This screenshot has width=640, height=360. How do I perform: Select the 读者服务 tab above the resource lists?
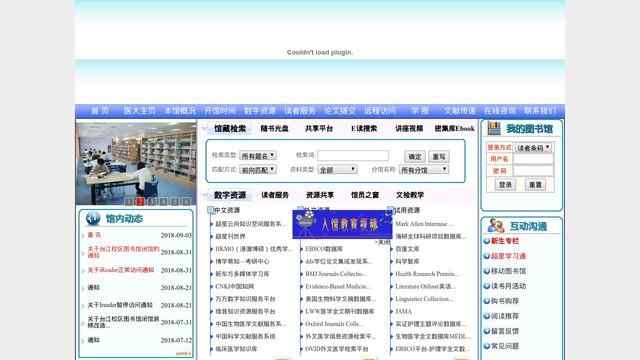(x=275, y=195)
